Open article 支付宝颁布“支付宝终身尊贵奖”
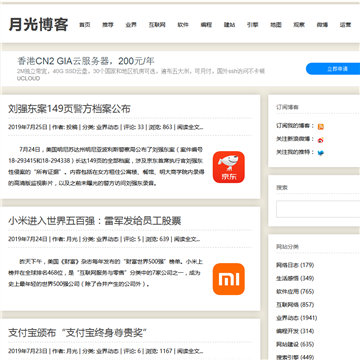Image resolution: width=360 pixels, height=360 pixels. tap(78, 333)
